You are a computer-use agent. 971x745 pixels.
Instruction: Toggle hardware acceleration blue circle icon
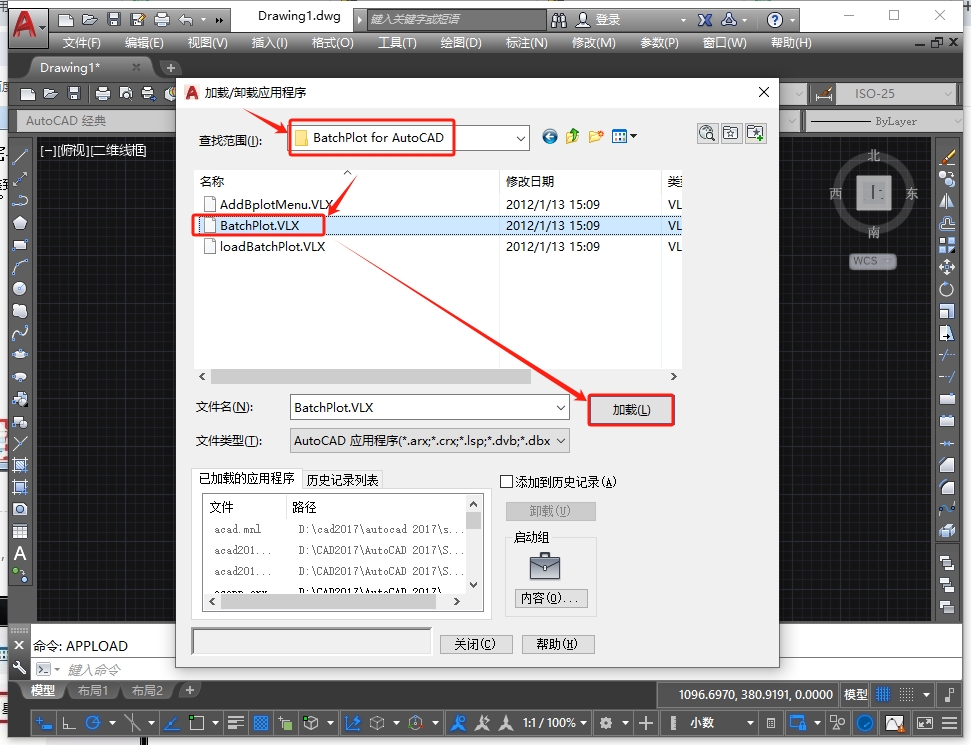pos(865,723)
